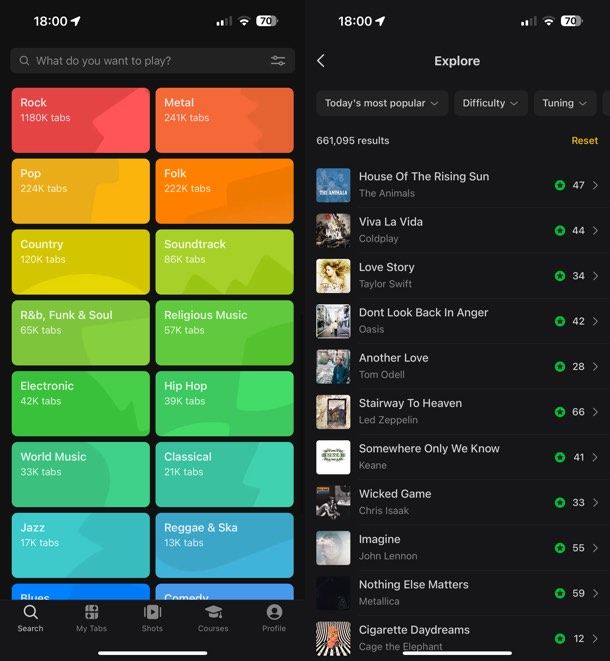The width and height of the screenshot is (610, 661).
Task: Open the Difficulty filter dropdown
Action: 491,103
